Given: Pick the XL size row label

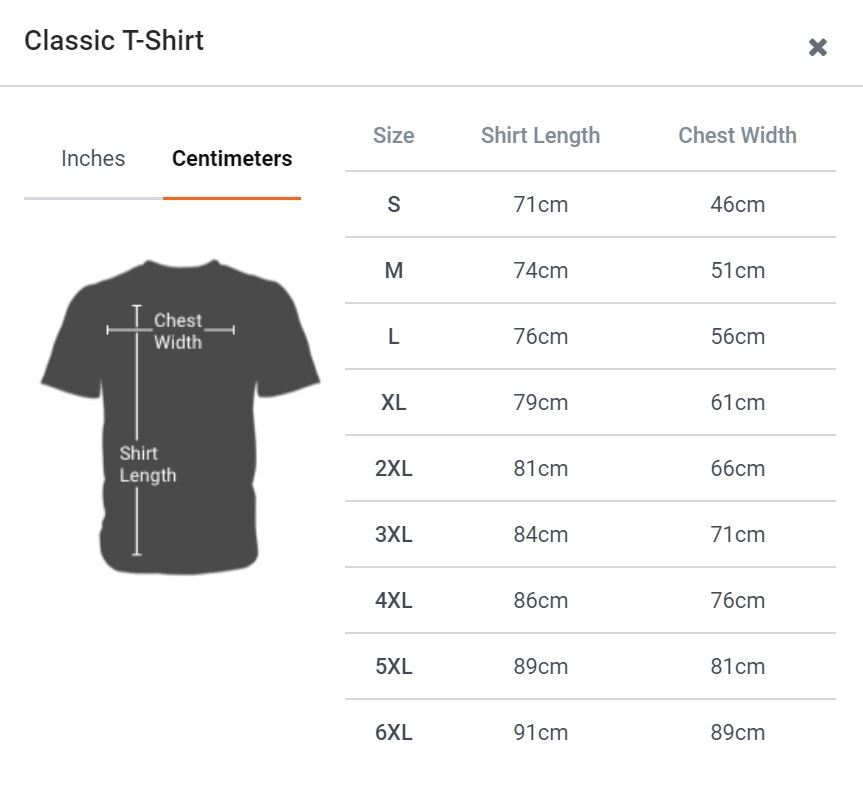Looking at the screenshot, I should coord(393,403).
